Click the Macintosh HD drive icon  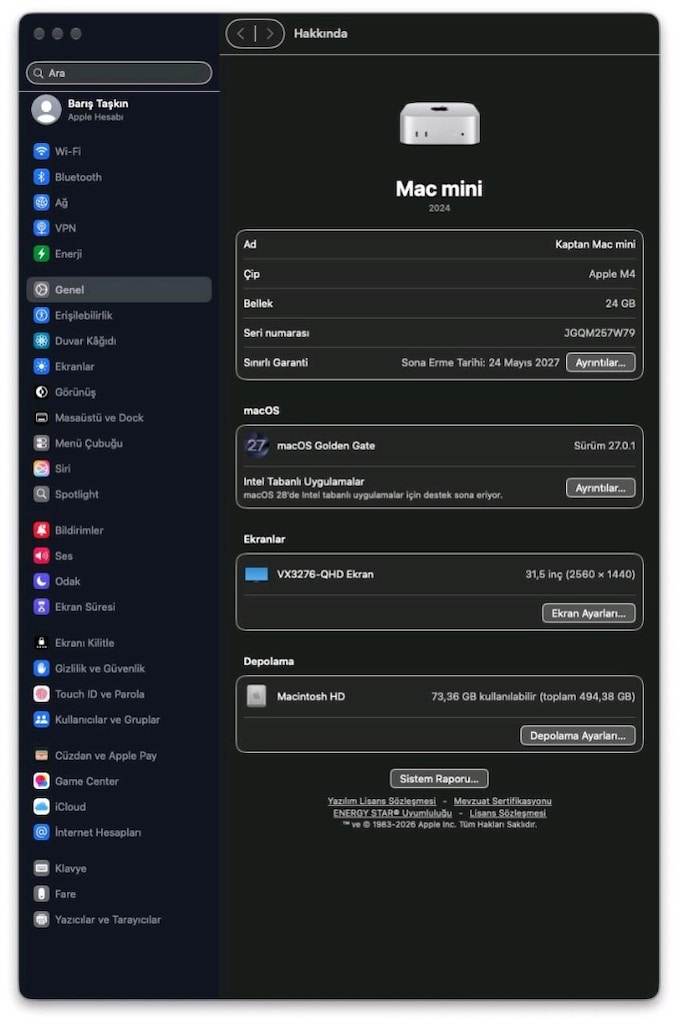(x=256, y=696)
